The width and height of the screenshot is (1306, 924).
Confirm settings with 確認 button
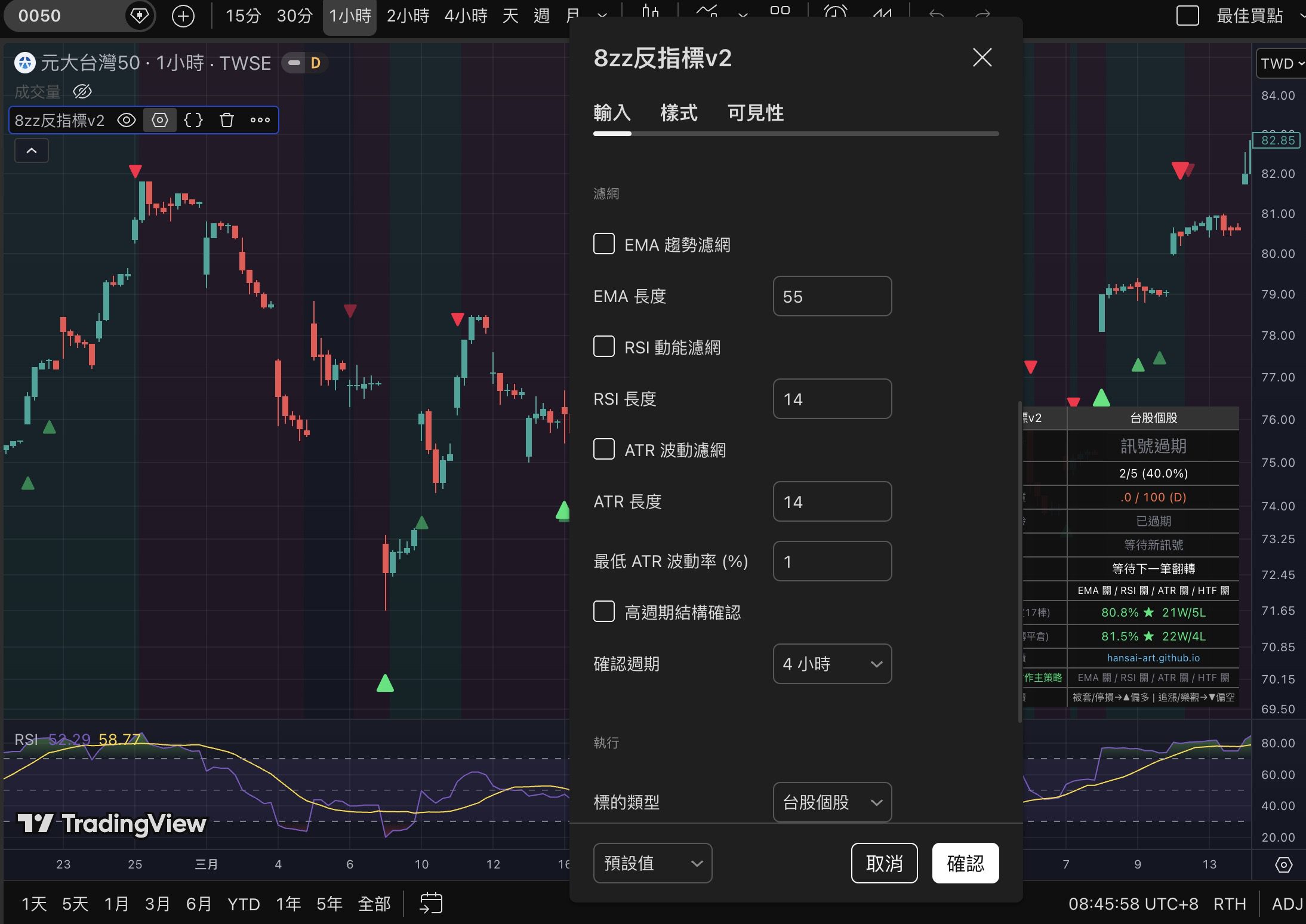coord(965,863)
